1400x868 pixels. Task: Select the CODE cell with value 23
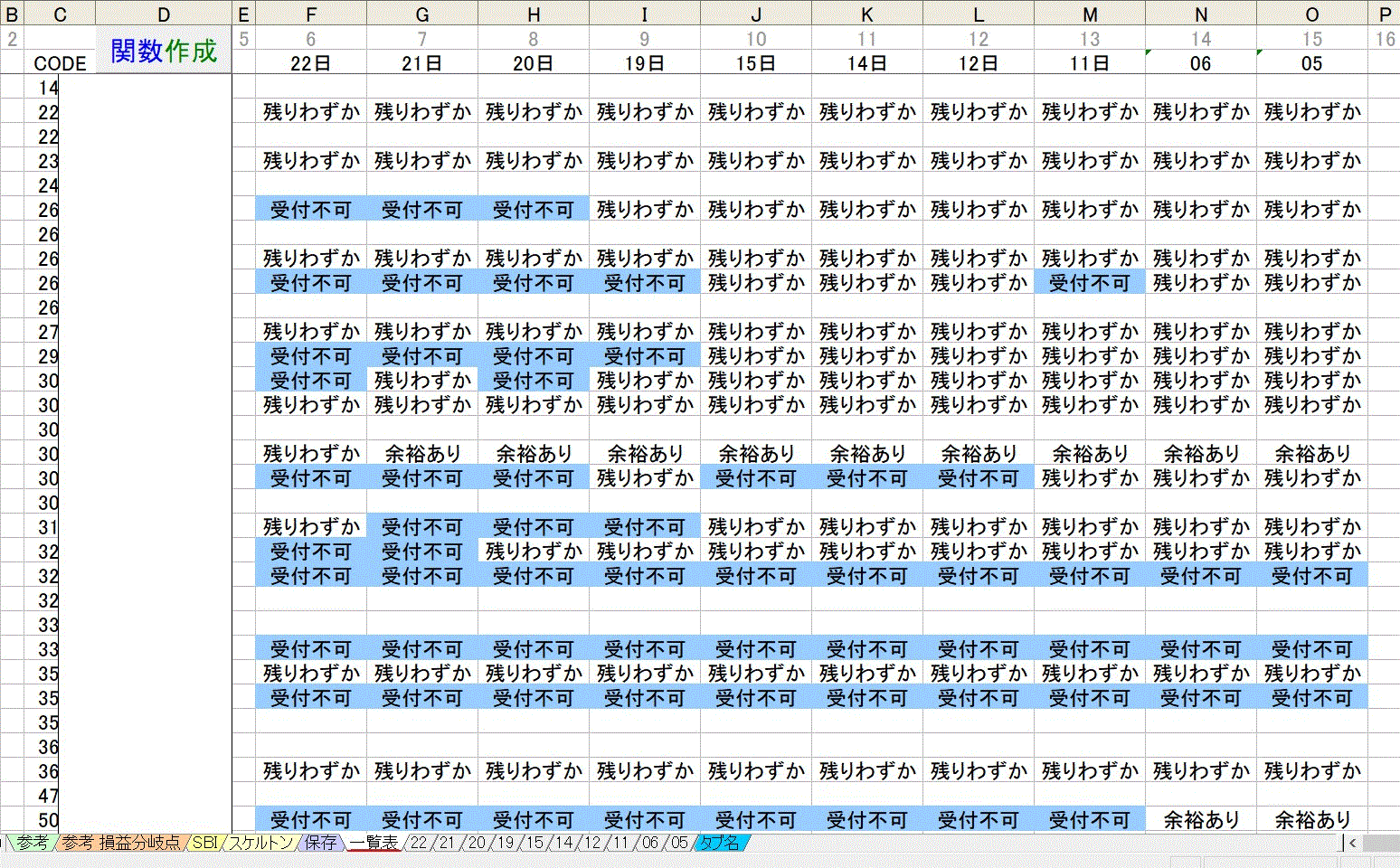tap(43, 161)
